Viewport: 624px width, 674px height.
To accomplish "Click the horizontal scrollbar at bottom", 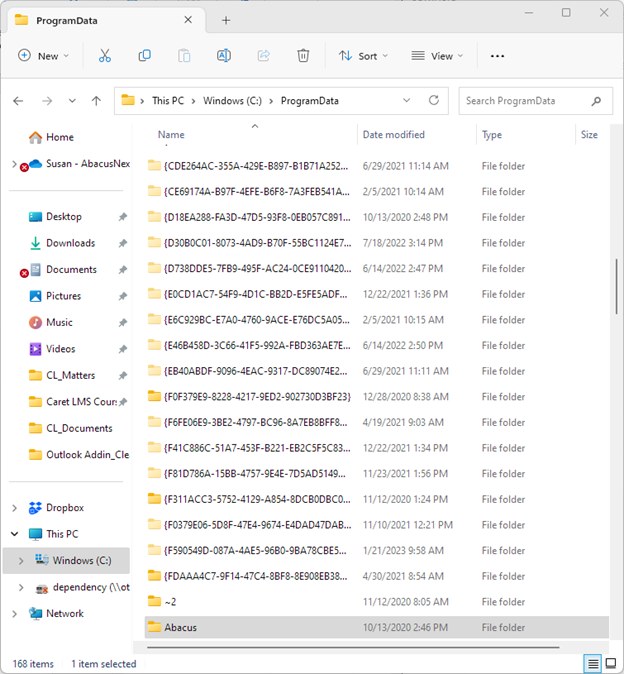I will coord(353,647).
